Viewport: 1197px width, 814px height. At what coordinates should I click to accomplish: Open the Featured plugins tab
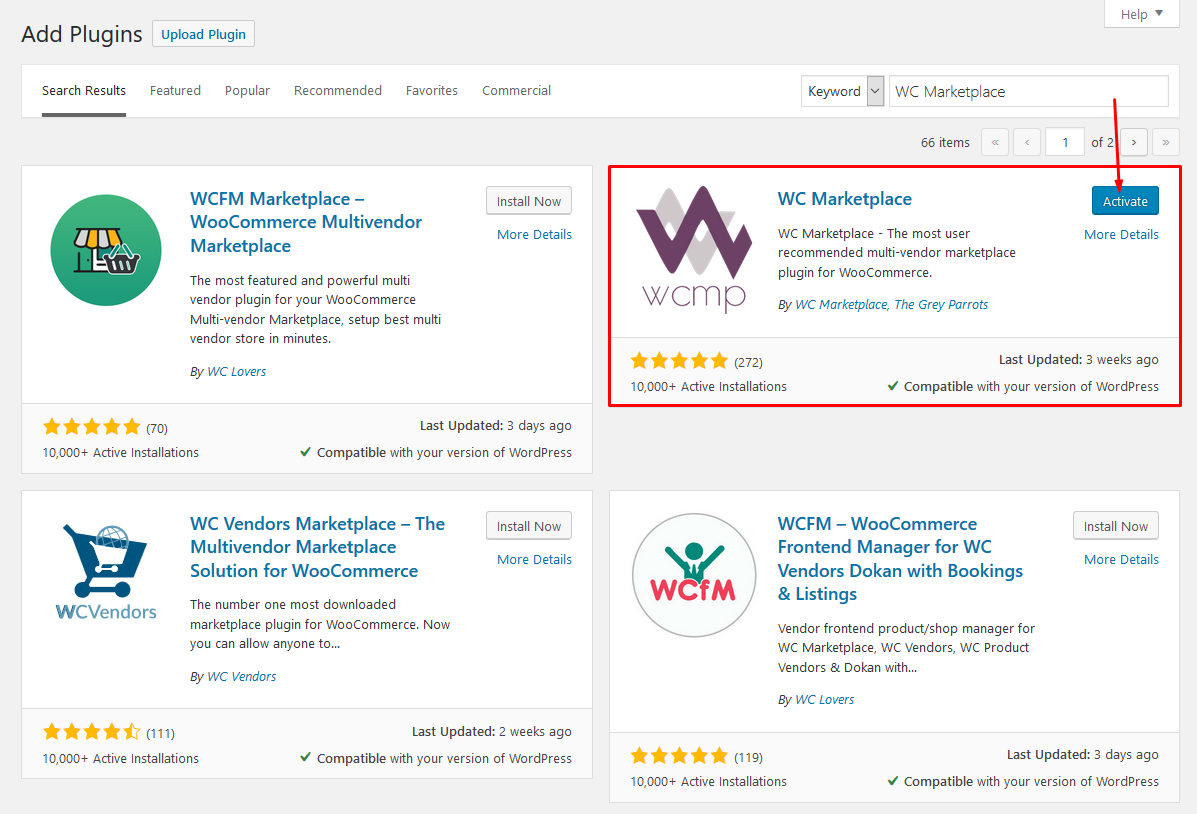[x=175, y=91]
